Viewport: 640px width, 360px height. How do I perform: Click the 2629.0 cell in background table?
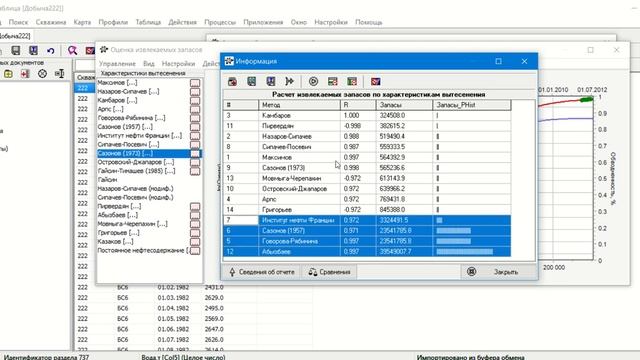tap(214, 298)
